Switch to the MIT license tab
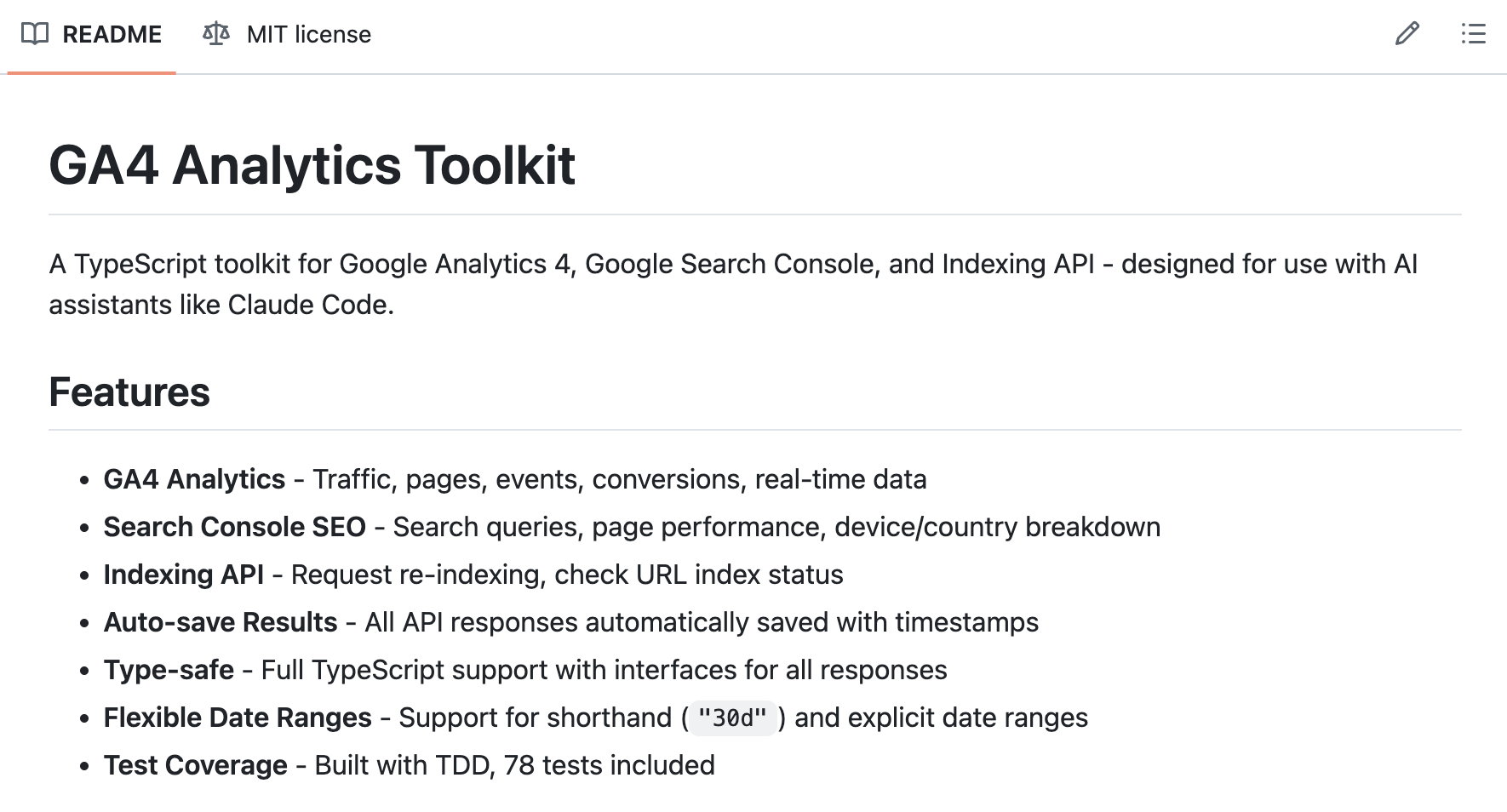Image resolution: width=1507 pixels, height=812 pixels. coord(307,34)
